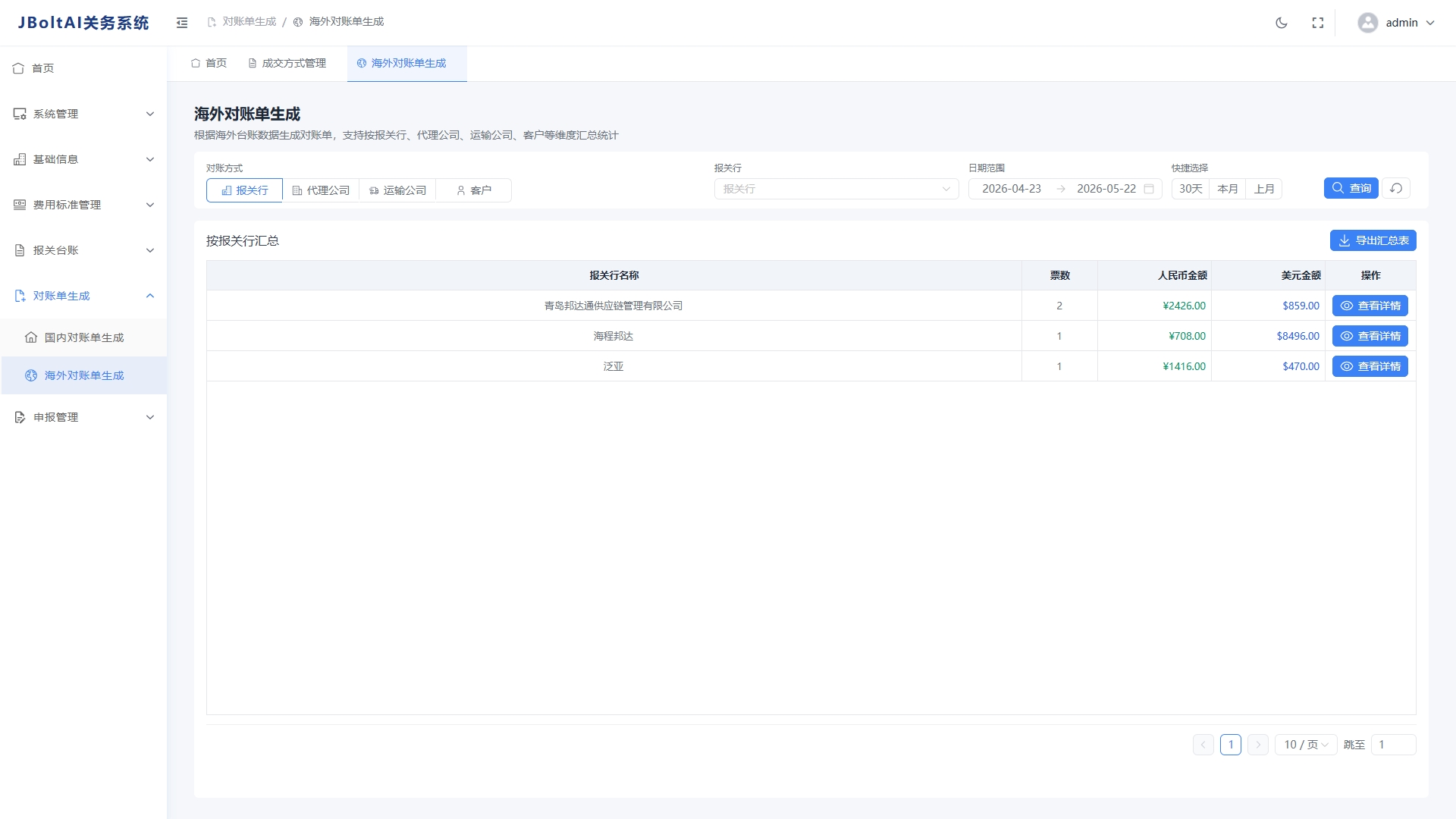Viewport: 1456px width, 819px height.
Task: Open the 报关行 select dropdown
Action: [x=836, y=189]
